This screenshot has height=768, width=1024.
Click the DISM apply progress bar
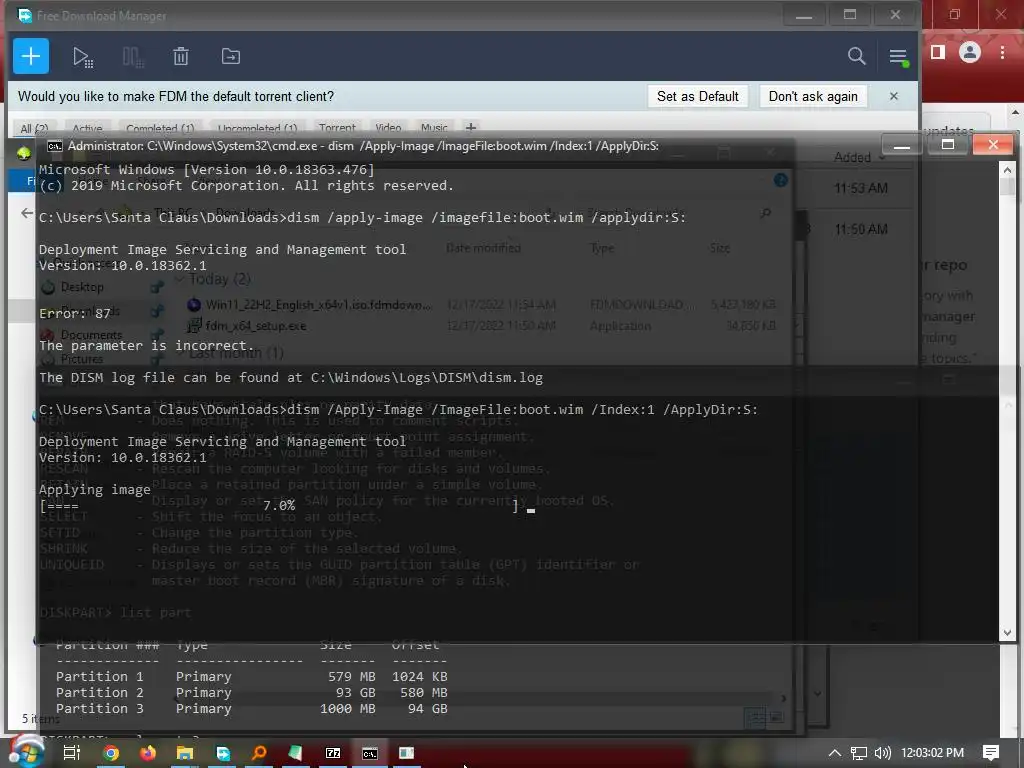[x=279, y=505]
